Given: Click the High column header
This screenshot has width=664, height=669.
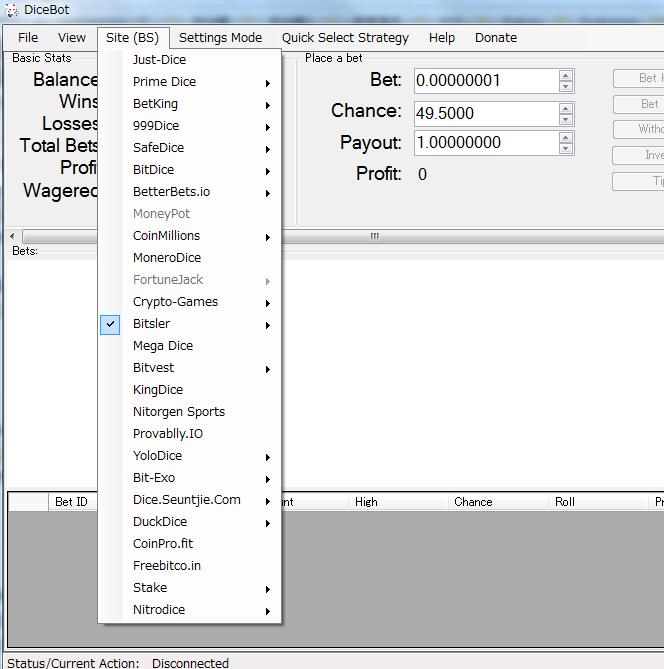Looking at the screenshot, I should (366, 502).
